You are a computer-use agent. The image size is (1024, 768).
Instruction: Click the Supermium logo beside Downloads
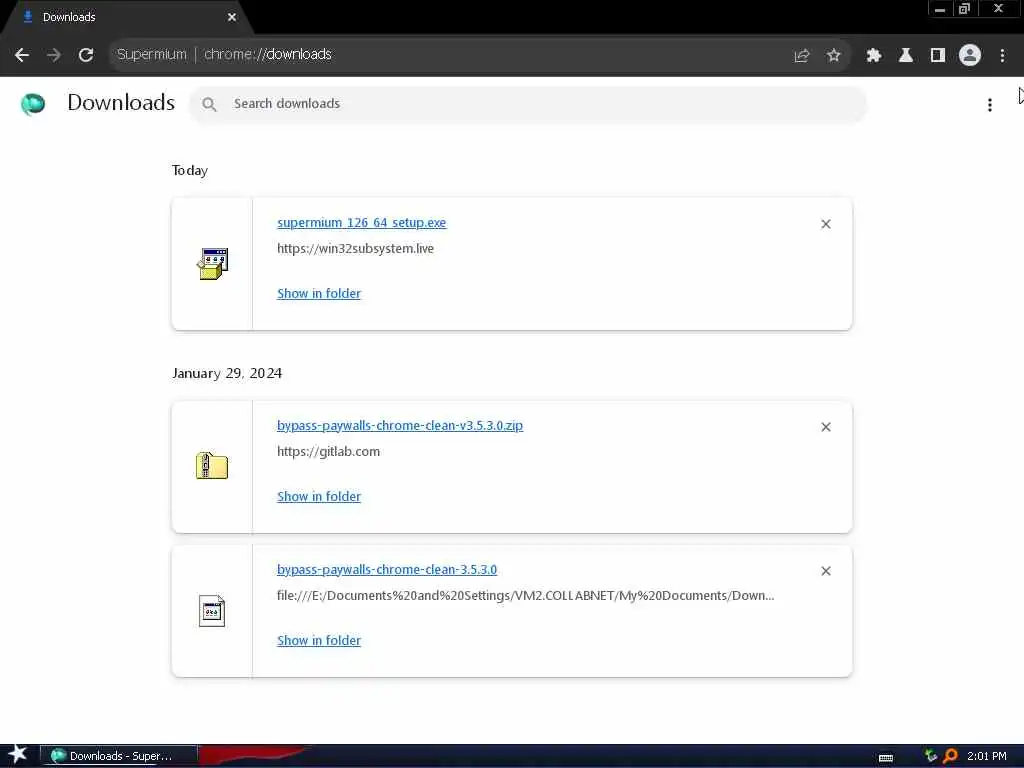pos(33,104)
